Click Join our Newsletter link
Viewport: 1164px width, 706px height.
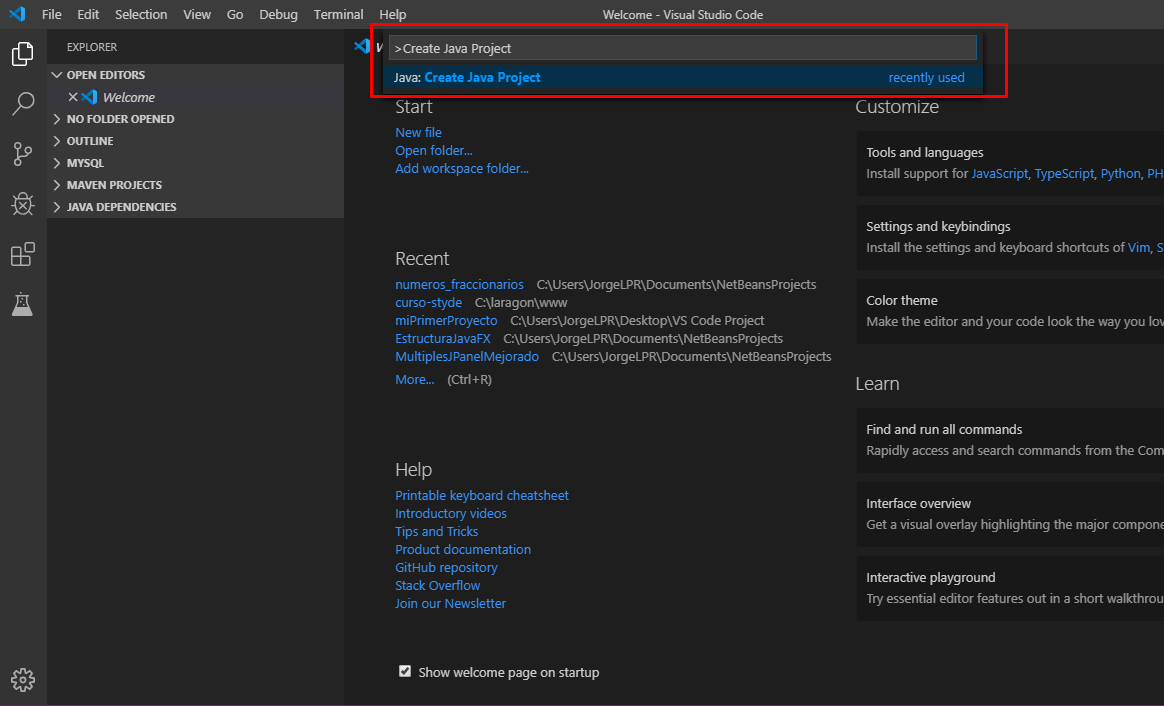point(451,604)
